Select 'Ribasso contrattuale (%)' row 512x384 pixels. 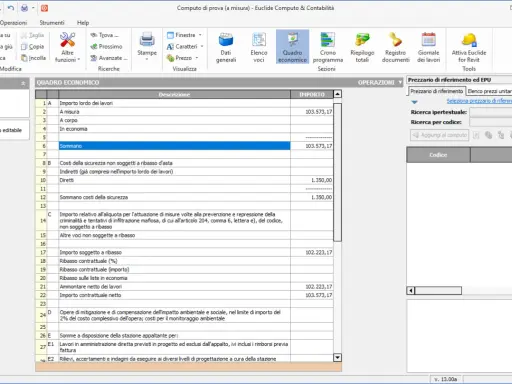pyautogui.click(x=184, y=261)
